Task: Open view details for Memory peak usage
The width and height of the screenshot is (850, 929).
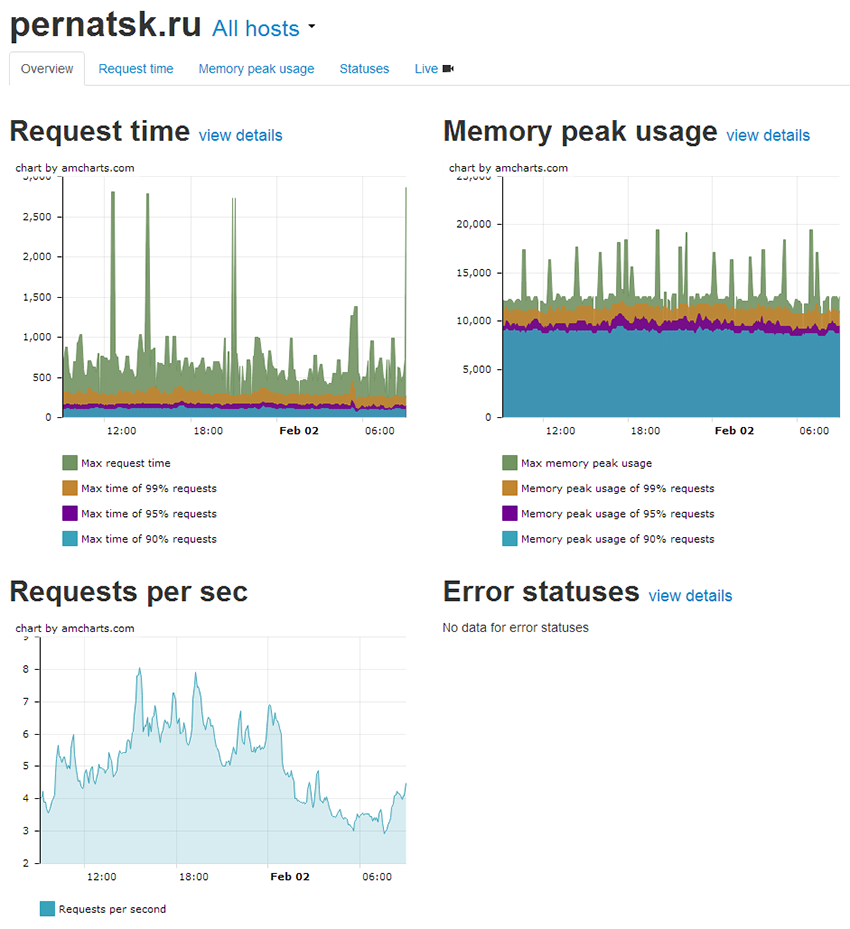Action: (x=768, y=136)
